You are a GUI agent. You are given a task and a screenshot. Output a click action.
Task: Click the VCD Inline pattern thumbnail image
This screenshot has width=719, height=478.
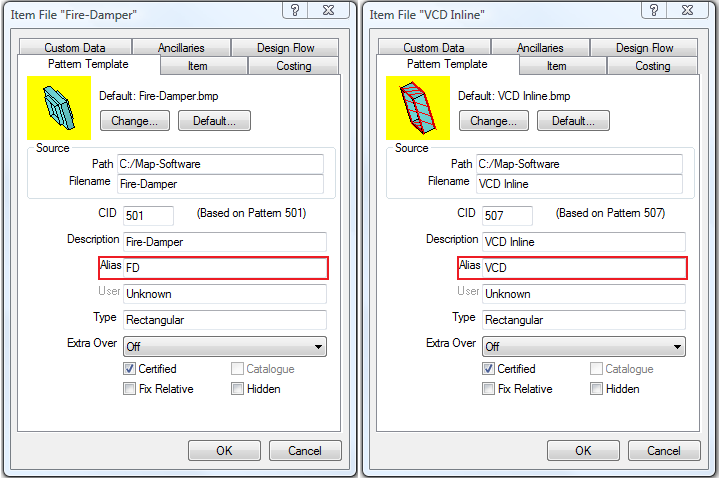[x=417, y=109]
